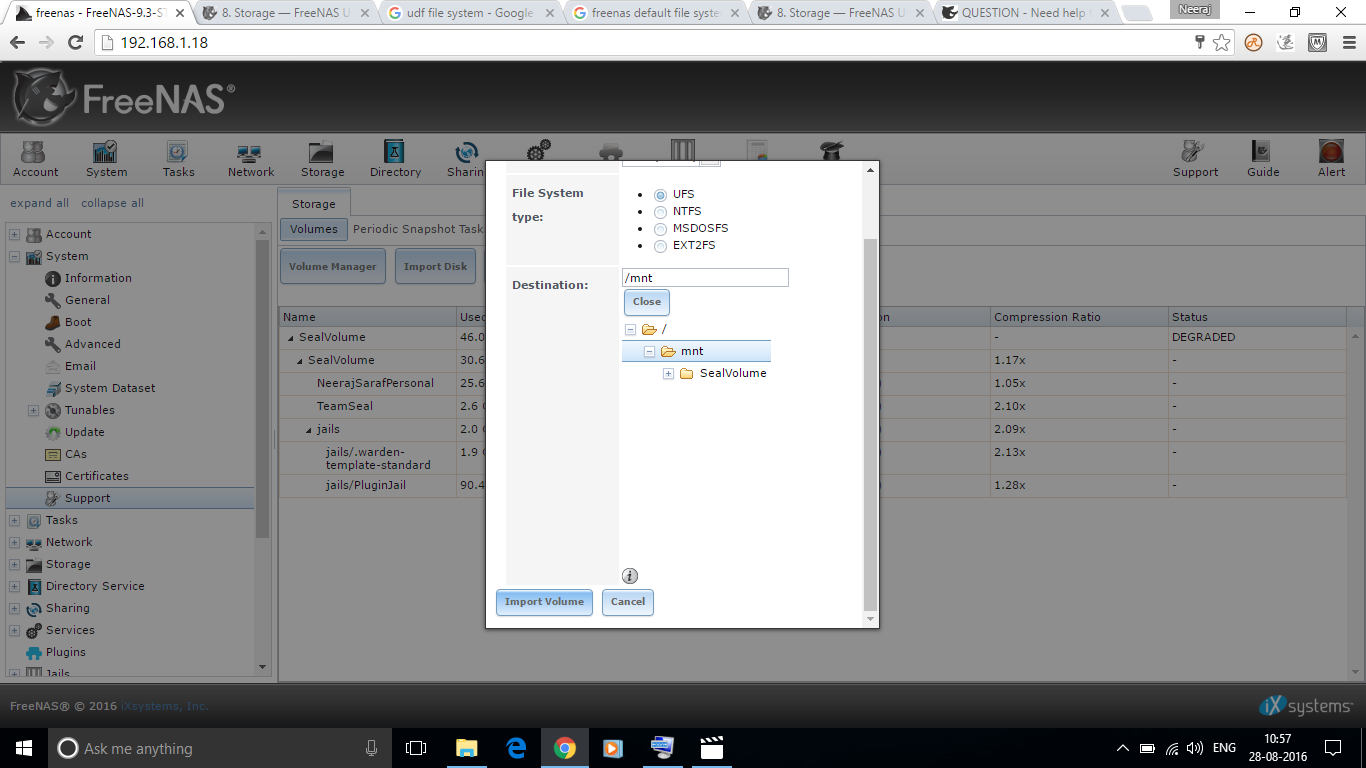Expand the Directory Service node in sidebar
Viewport: 1366px width, 768px height.
(14, 586)
